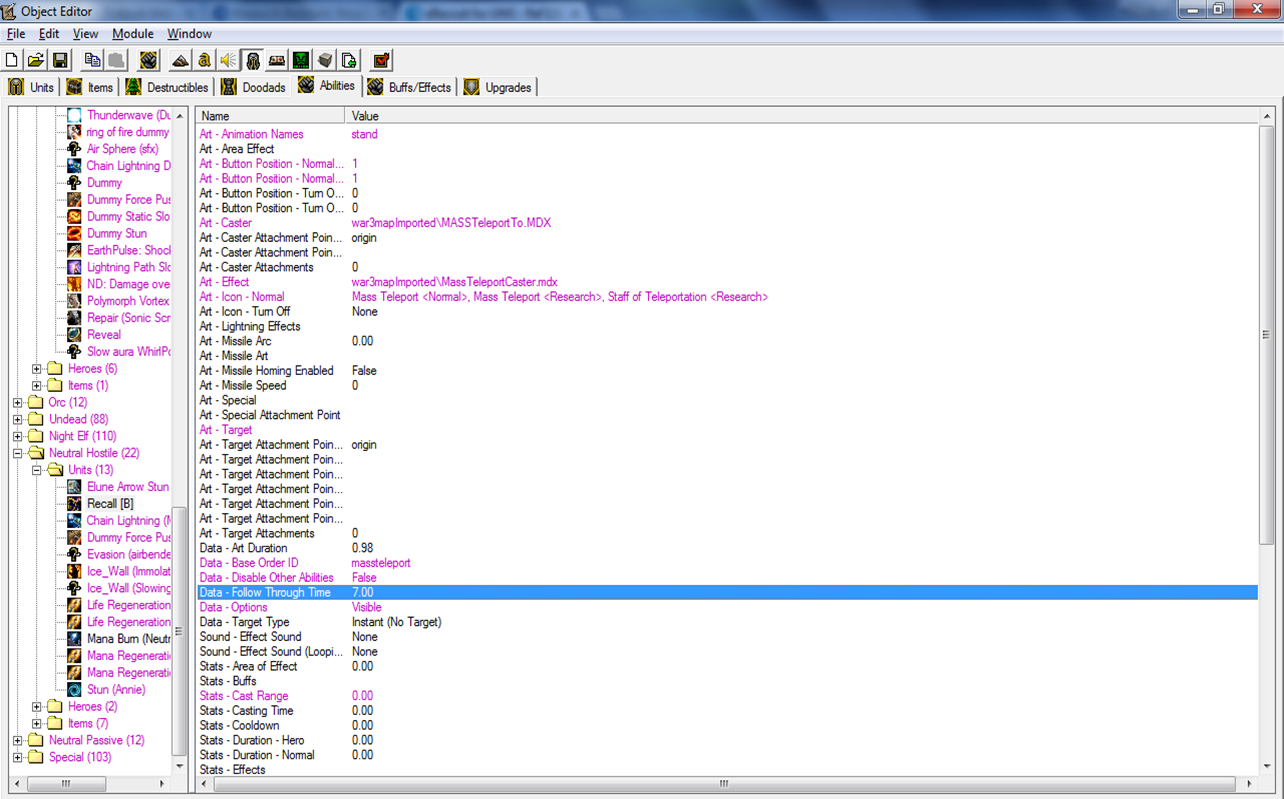Image resolution: width=1284 pixels, height=799 pixels.
Task: Expand the Items (1) folder
Action: tap(37, 386)
